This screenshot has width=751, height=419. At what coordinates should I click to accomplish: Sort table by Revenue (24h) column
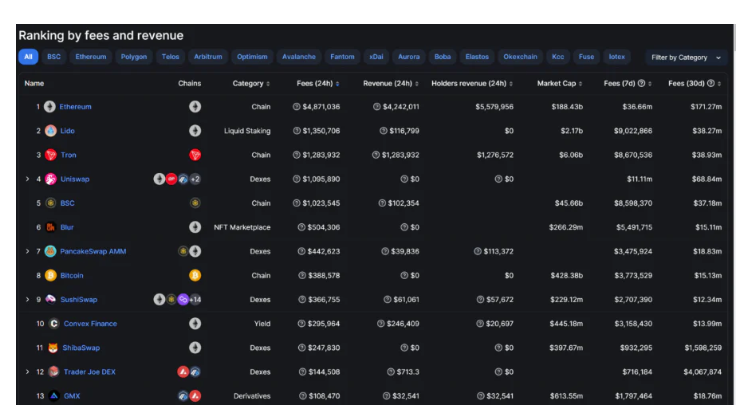390,83
